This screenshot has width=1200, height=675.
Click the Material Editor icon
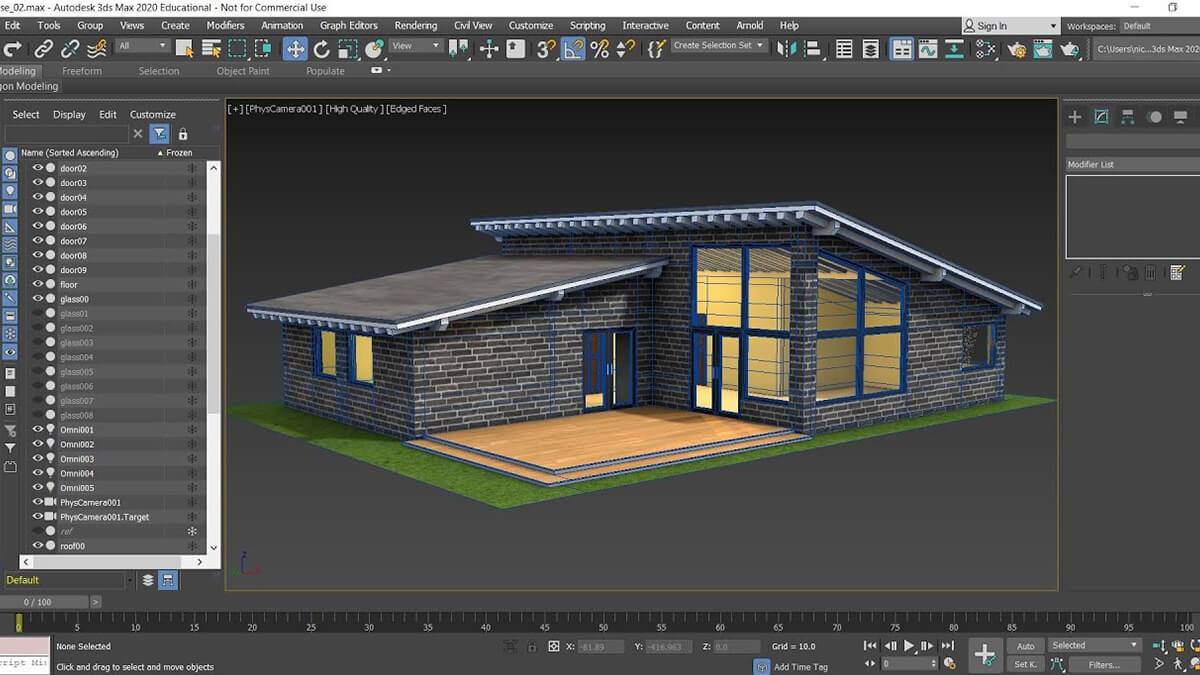pos(985,47)
